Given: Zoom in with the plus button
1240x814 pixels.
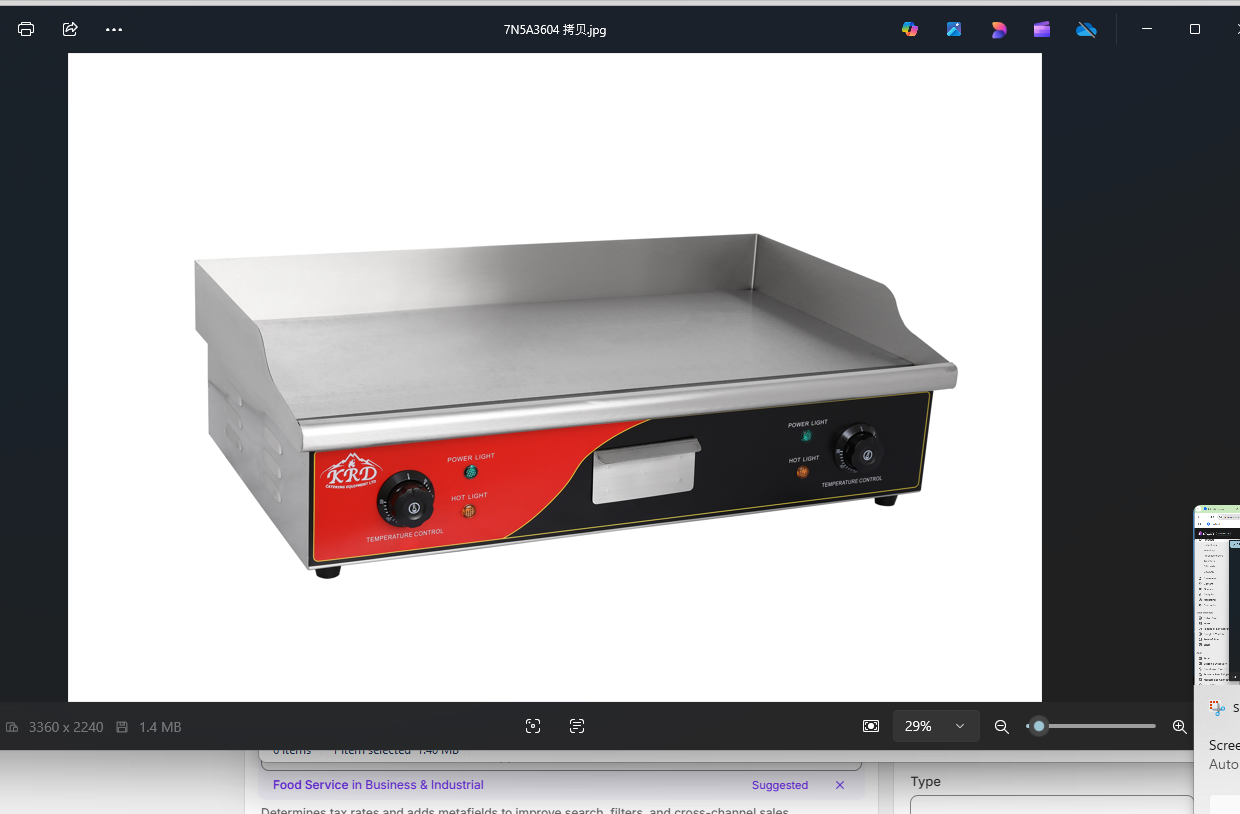Looking at the screenshot, I should (1179, 726).
